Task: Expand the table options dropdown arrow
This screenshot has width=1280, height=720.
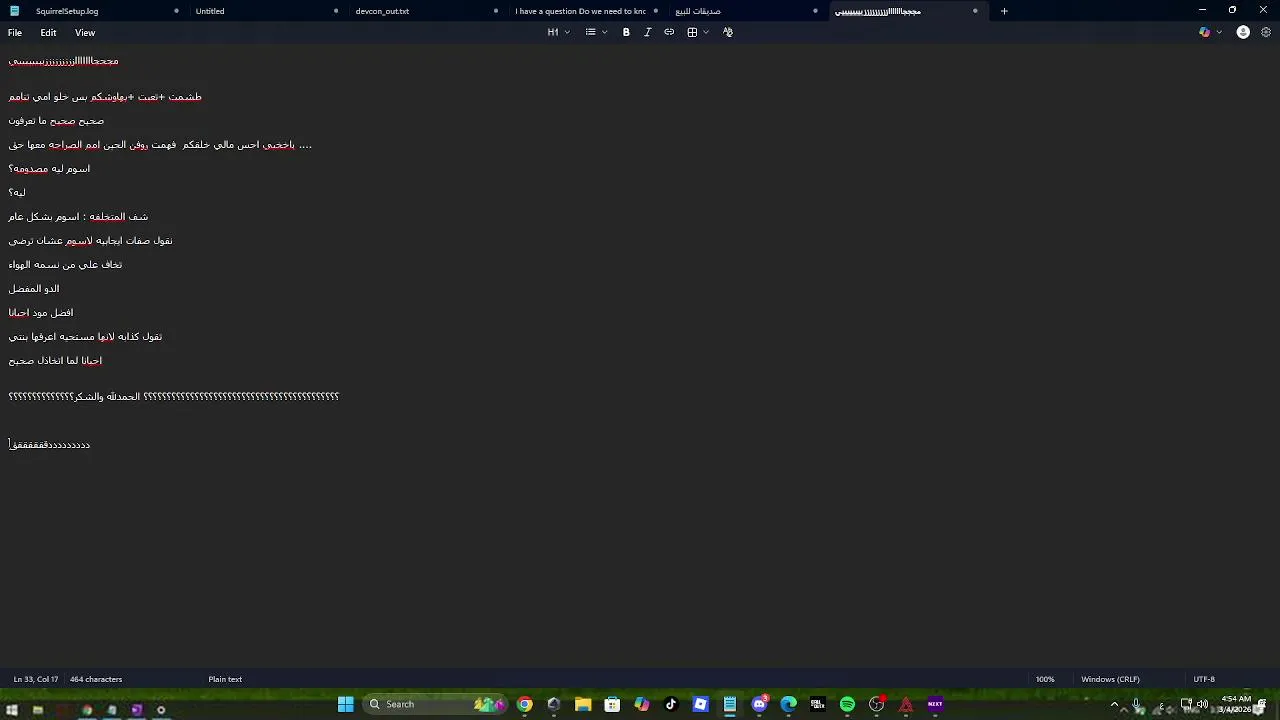Action: pyautogui.click(x=706, y=32)
